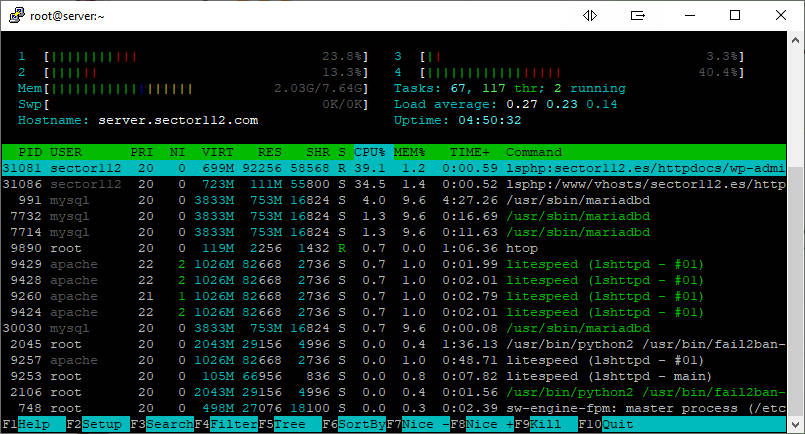The image size is (805, 434).
Task: Click F7 Nice - to lower niceness
Action: 418,424
